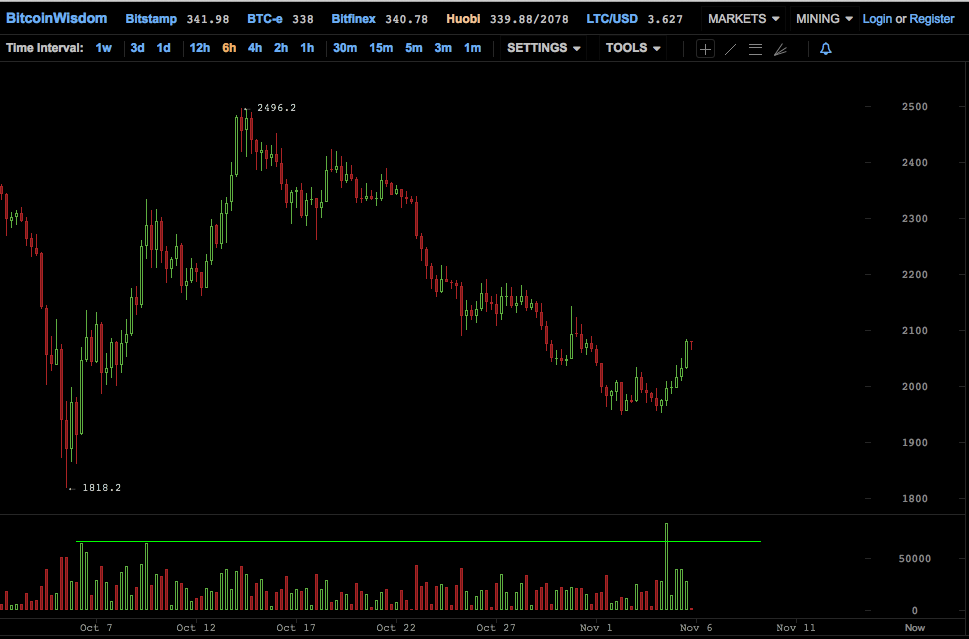The height and width of the screenshot is (639, 969).
Task: Select the crosshair cursor tool
Action: (x=705, y=49)
